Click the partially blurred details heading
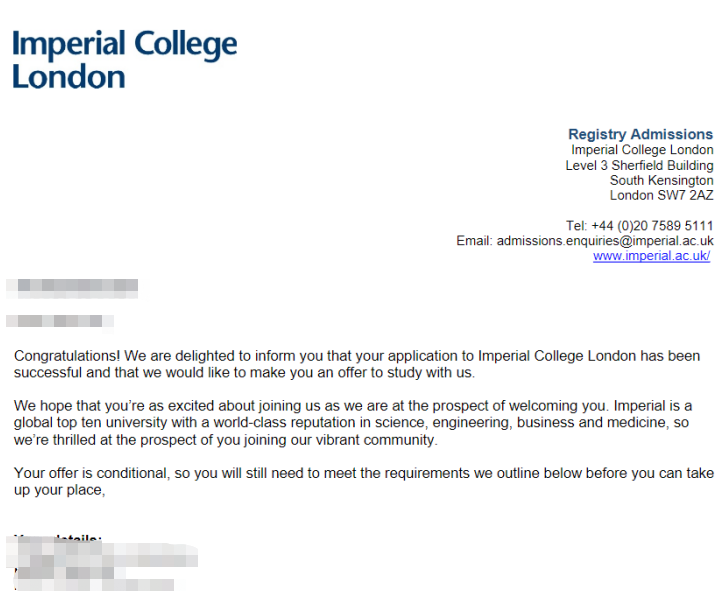The width and height of the screenshot is (724, 603). point(60,540)
